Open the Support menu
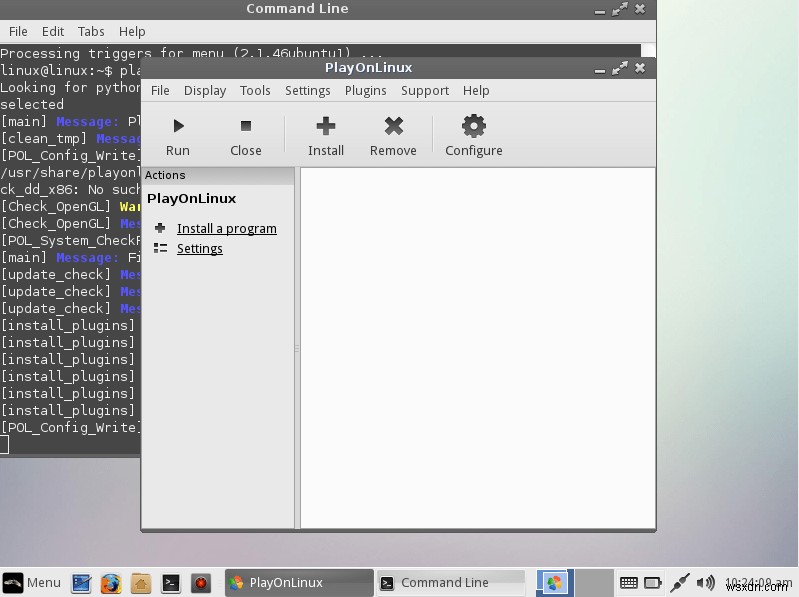The width and height of the screenshot is (799, 597). point(425,90)
